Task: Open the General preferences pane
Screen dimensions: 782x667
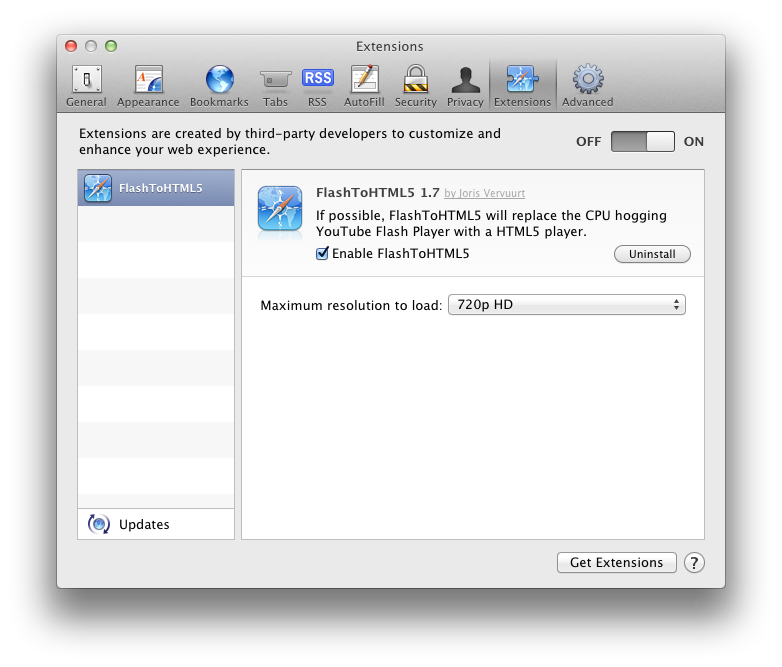Action: tap(86, 85)
